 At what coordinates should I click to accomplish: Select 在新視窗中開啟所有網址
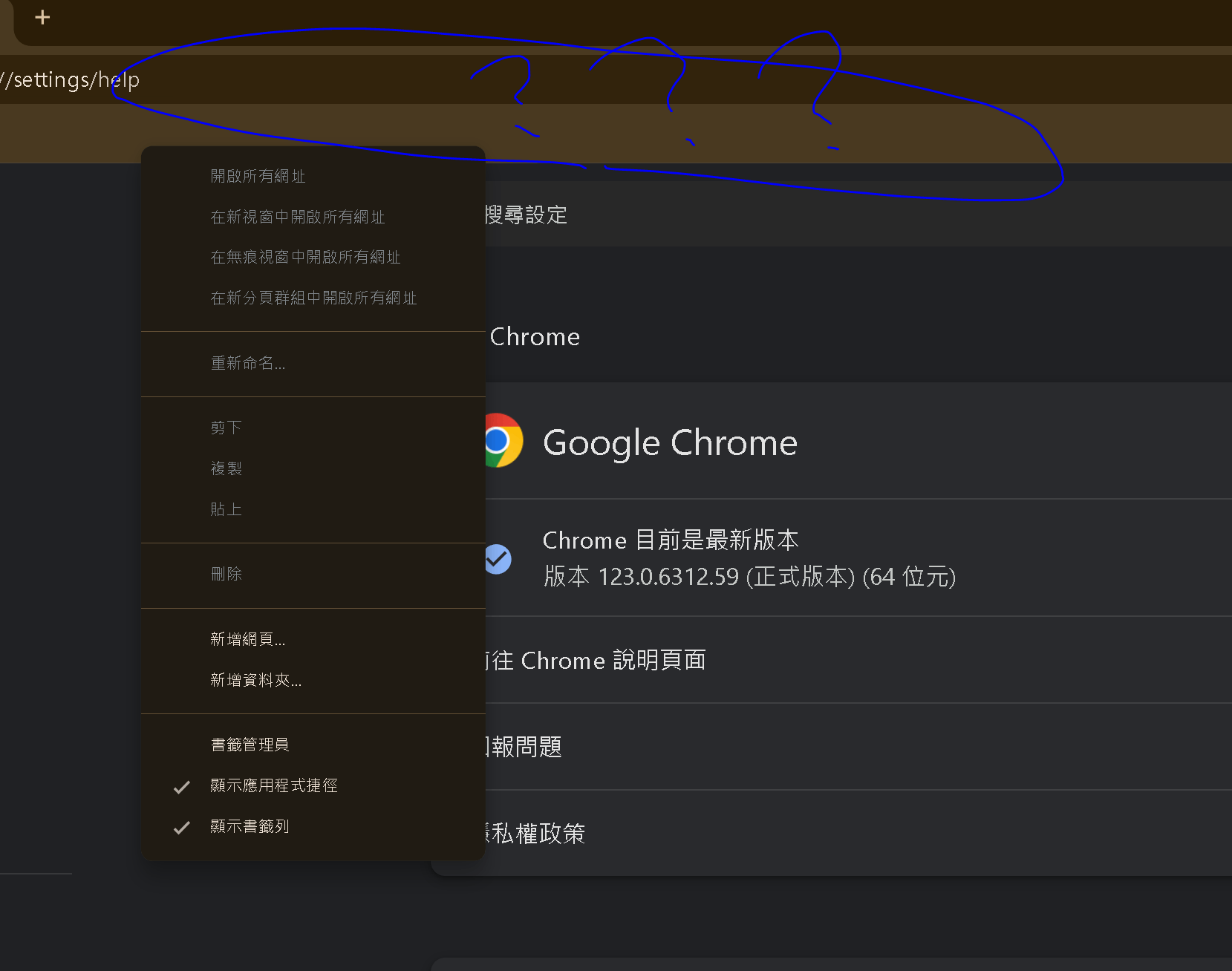[x=297, y=216]
